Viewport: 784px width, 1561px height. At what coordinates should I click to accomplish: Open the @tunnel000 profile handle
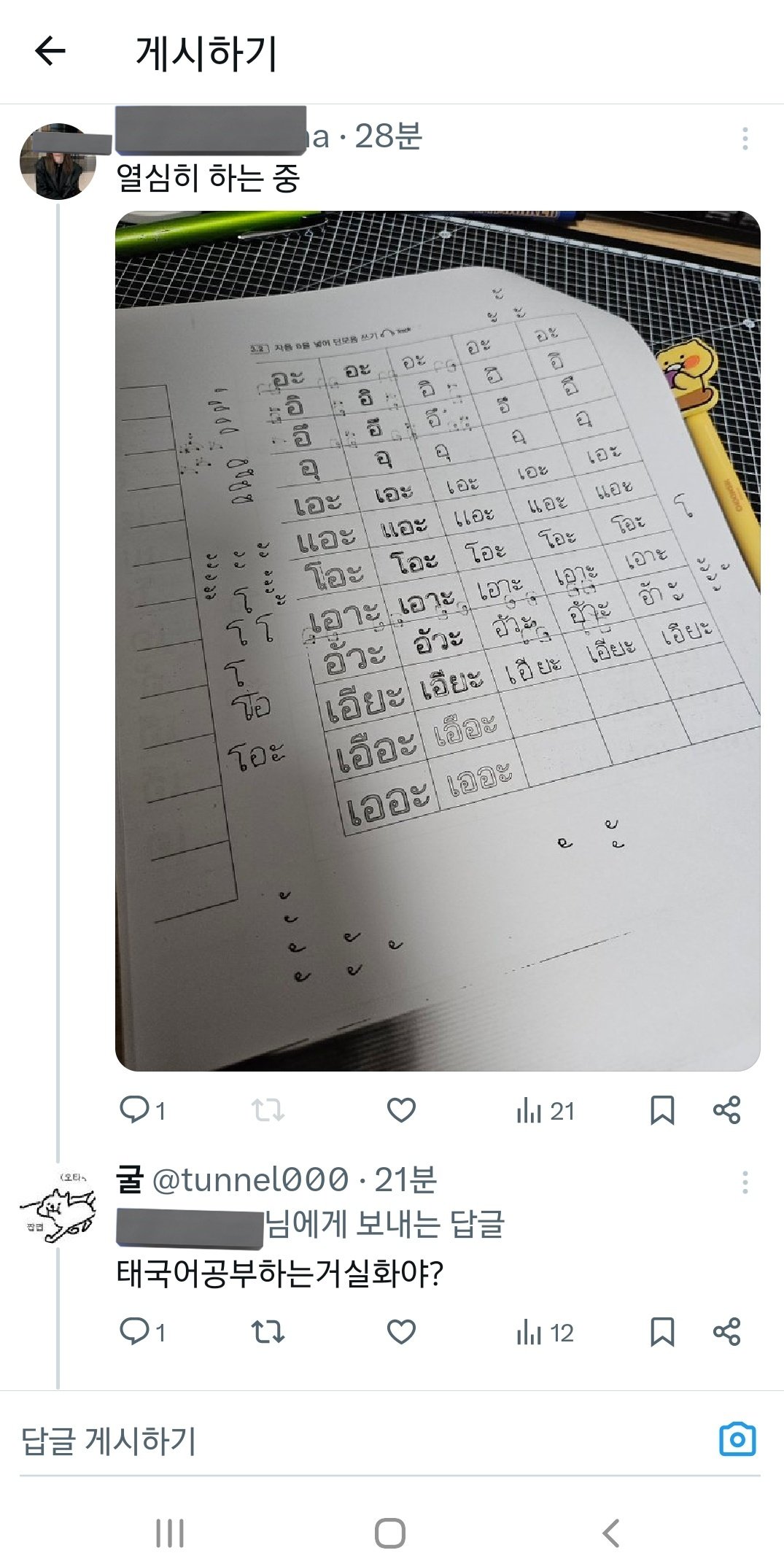[x=251, y=1180]
